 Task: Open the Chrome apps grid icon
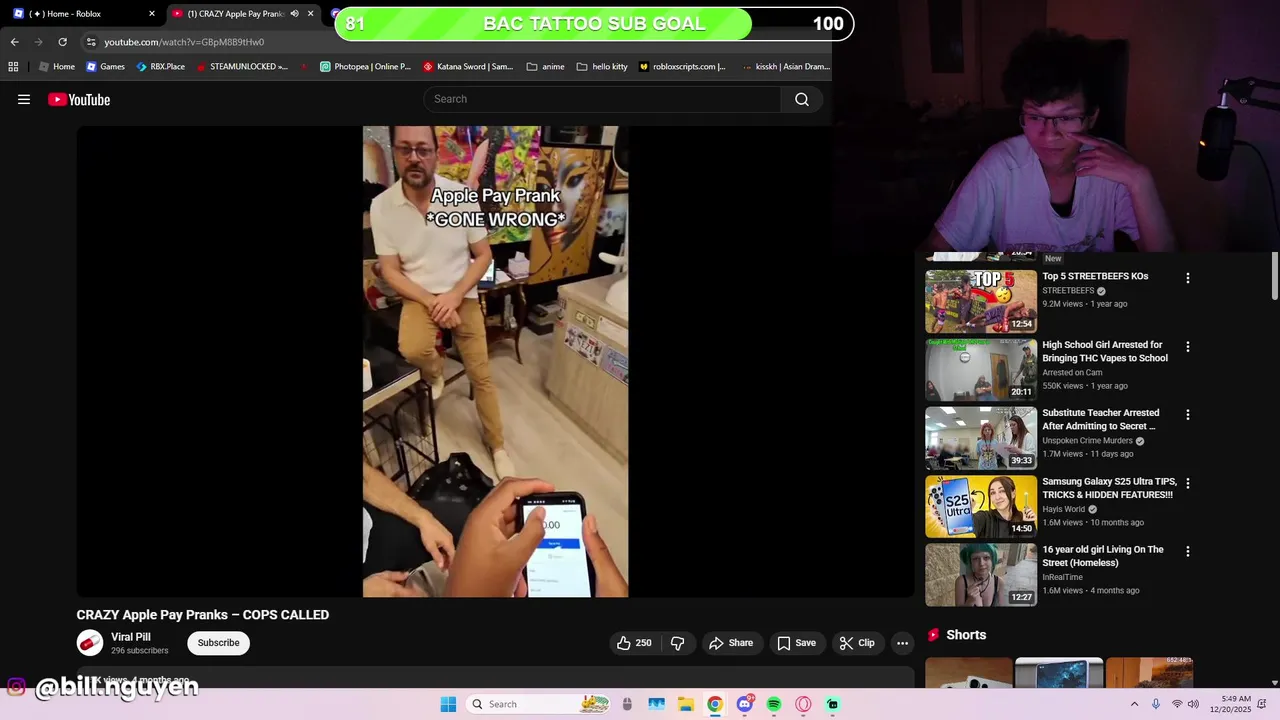click(x=13, y=67)
